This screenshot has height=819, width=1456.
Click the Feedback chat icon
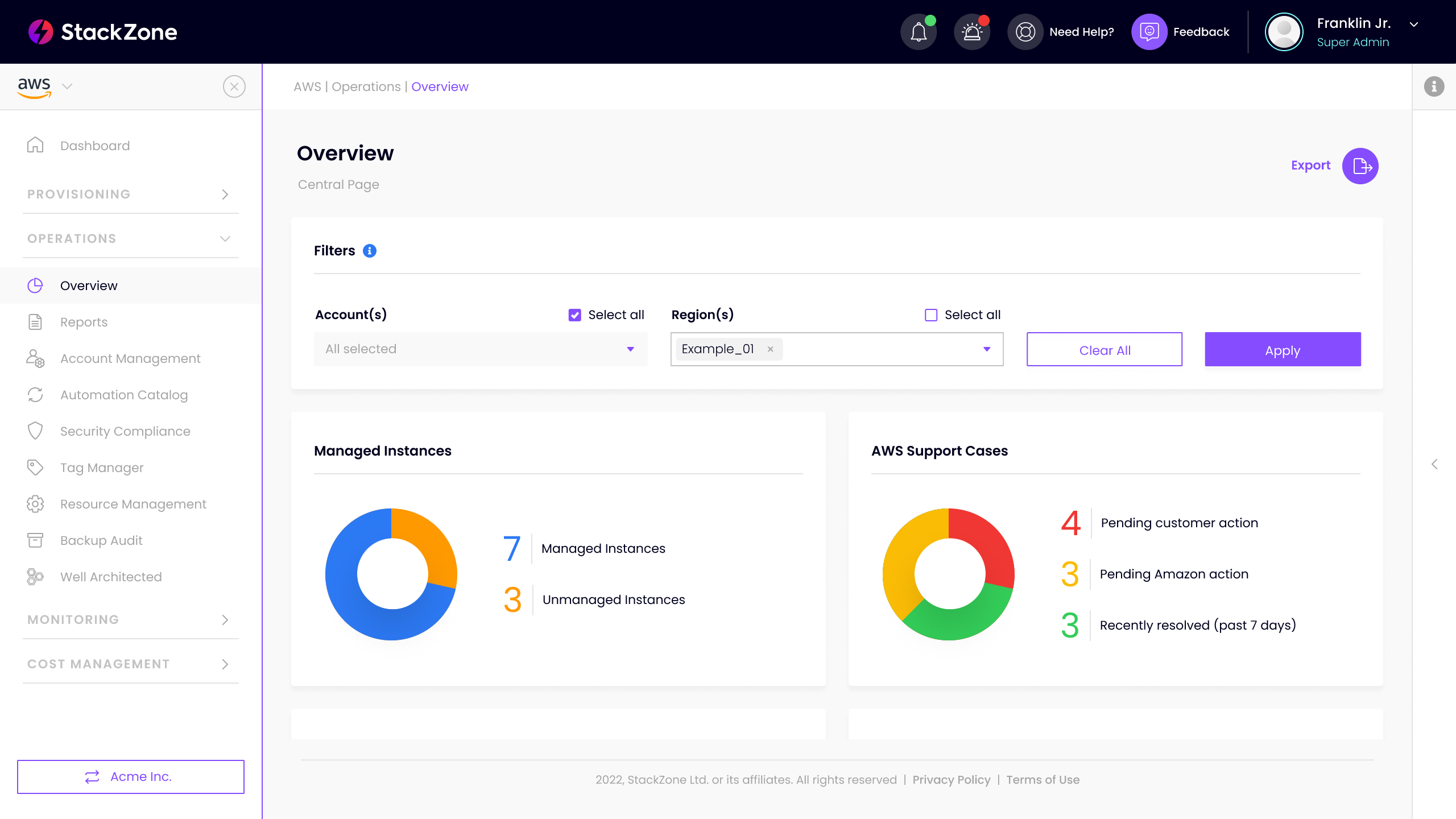click(1149, 32)
